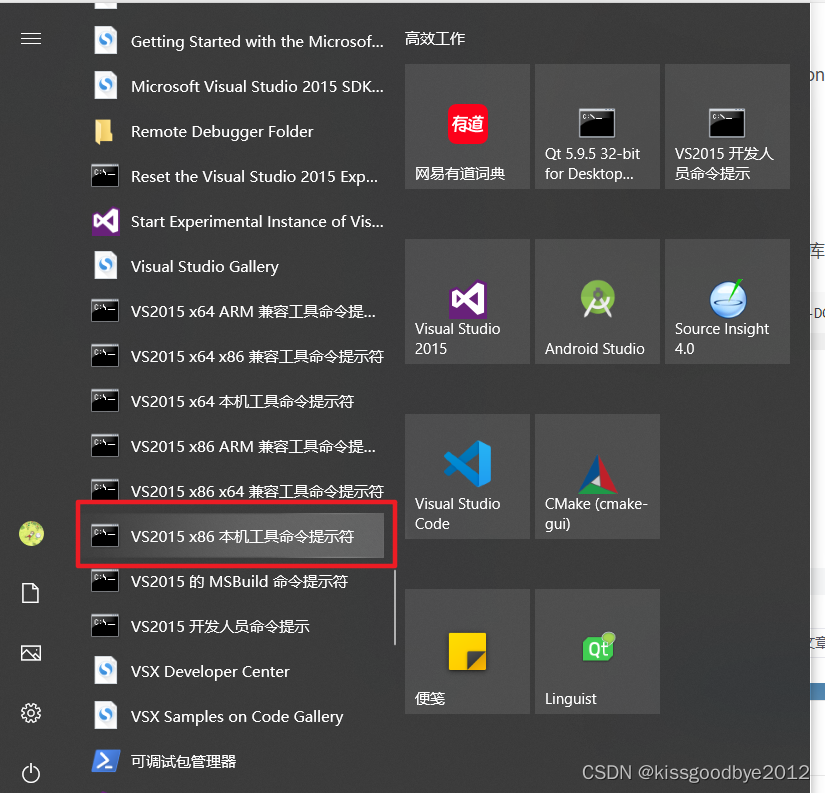Click the 高效工作 tile group header
The width and height of the screenshot is (825, 793).
(435, 38)
